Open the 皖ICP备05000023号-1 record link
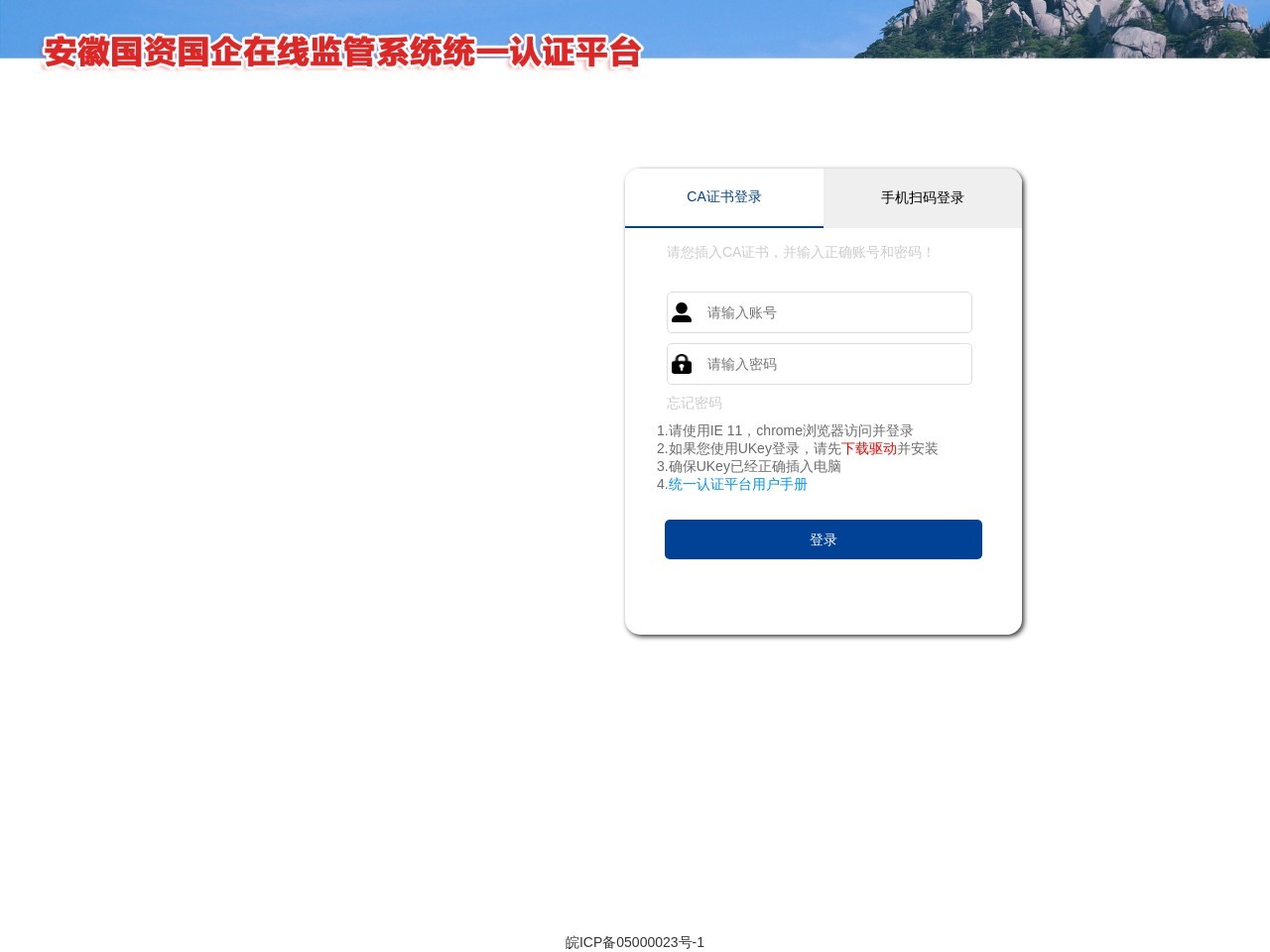 tap(634, 942)
